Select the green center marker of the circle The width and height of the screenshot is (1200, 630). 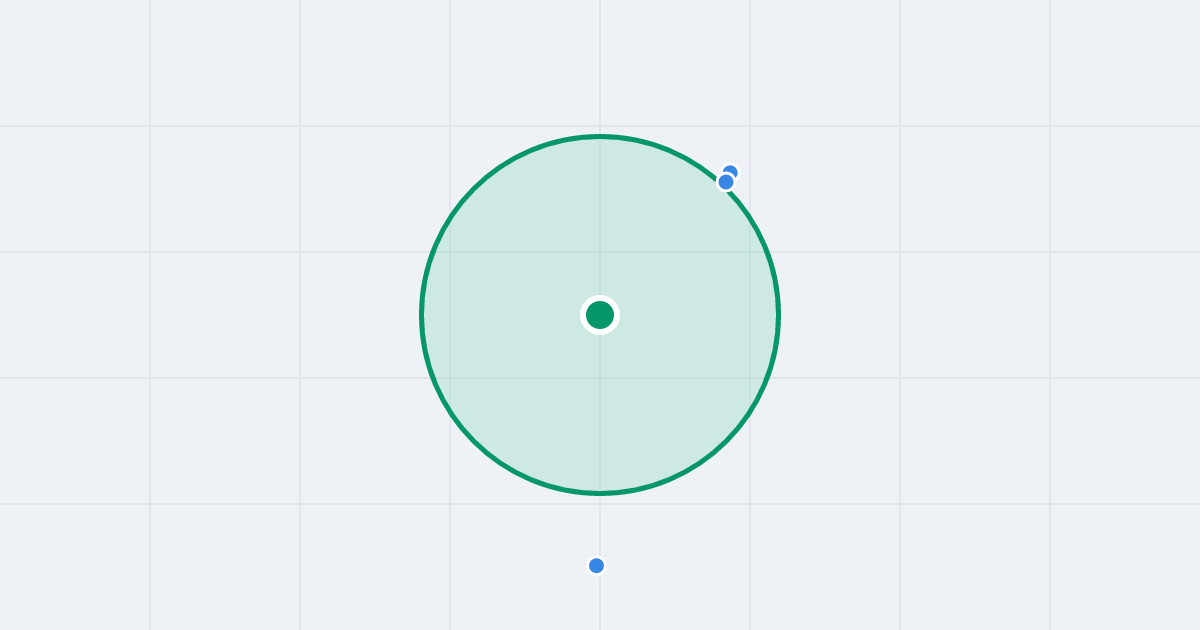[600, 315]
